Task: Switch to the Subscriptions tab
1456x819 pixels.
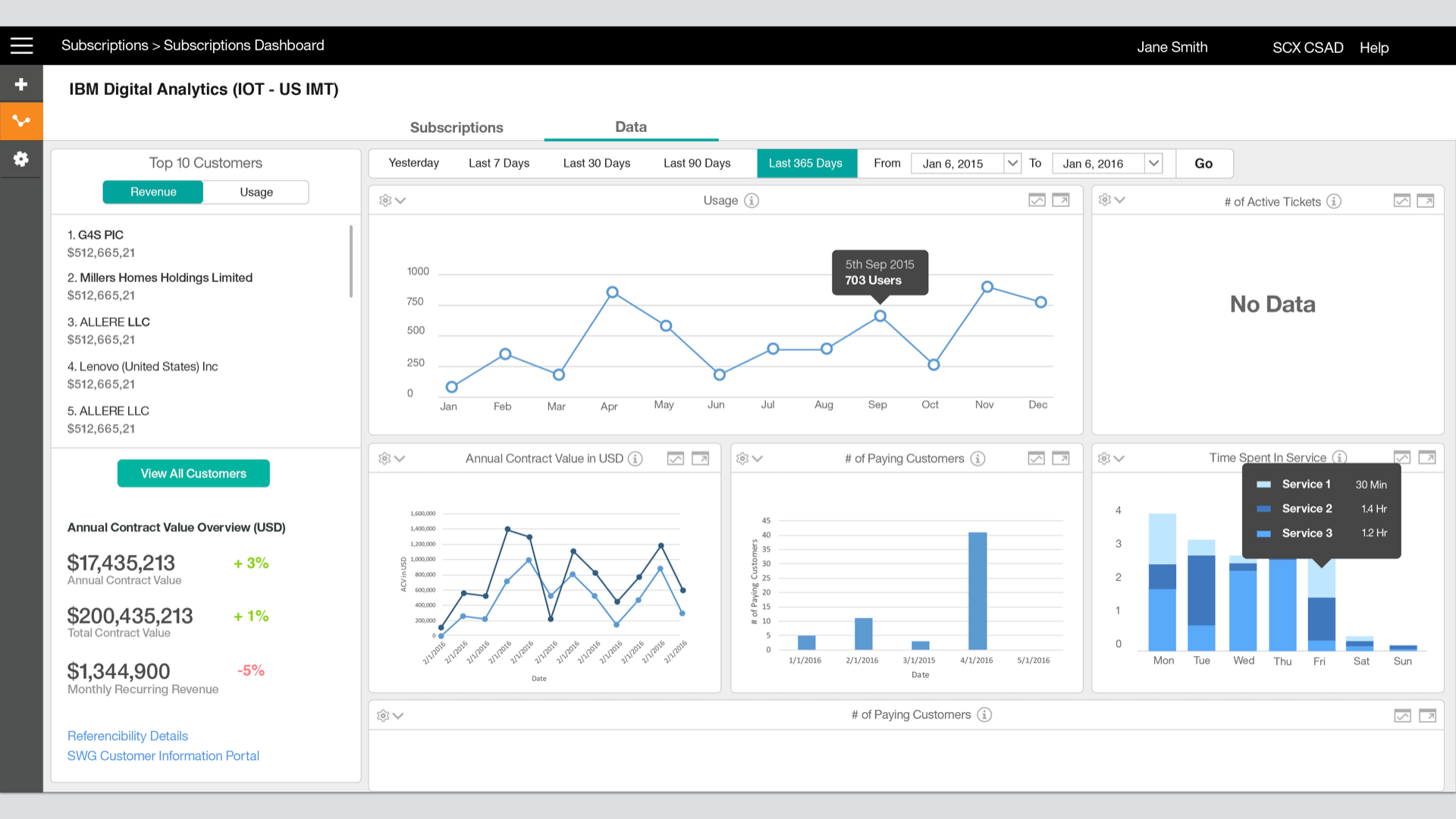Action: tap(457, 127)
